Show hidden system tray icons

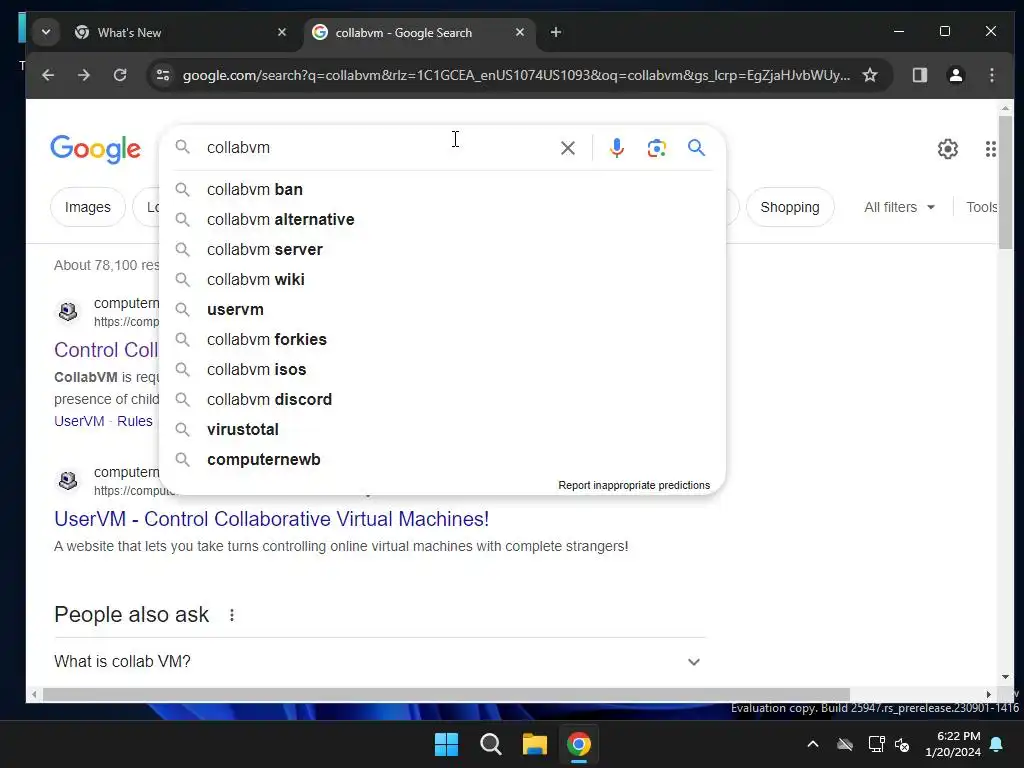click(x=812, y=744)
